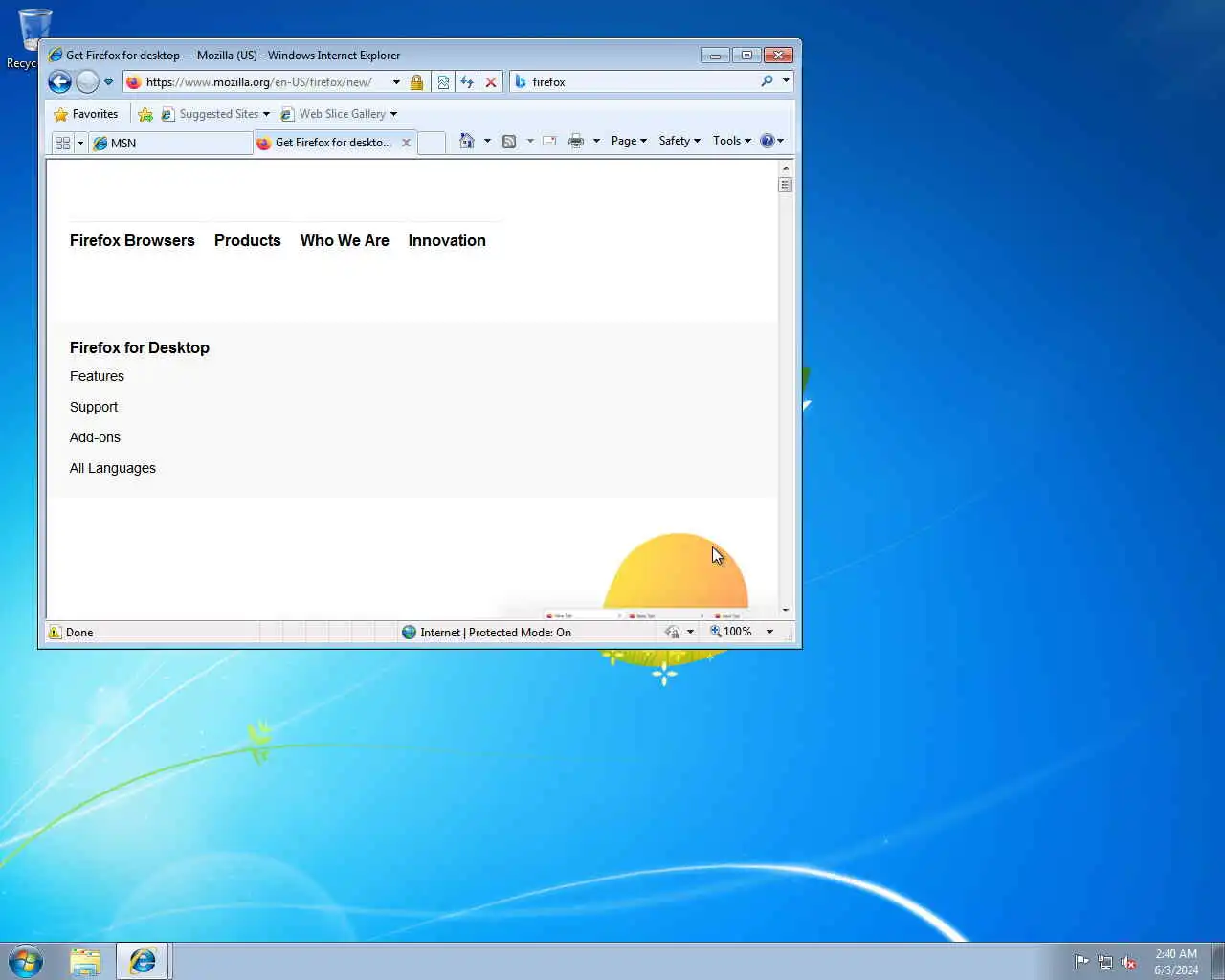Click the muted volume tray icon
Screen dimensions: 1225x980
click(x=1129, y=962)
